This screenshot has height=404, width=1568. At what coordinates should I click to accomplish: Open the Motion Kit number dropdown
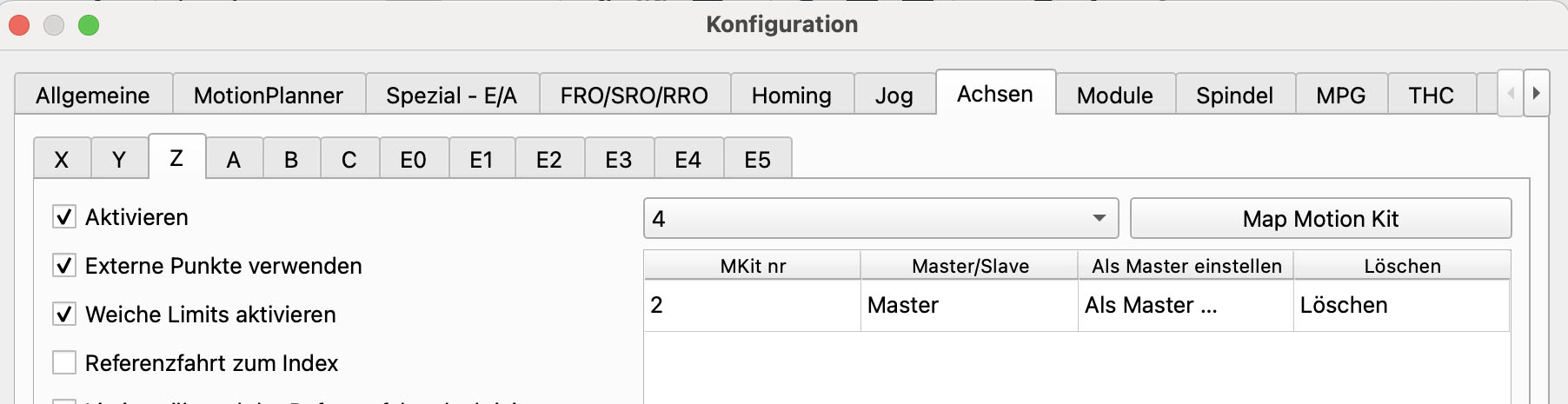(x=880, y=219)
